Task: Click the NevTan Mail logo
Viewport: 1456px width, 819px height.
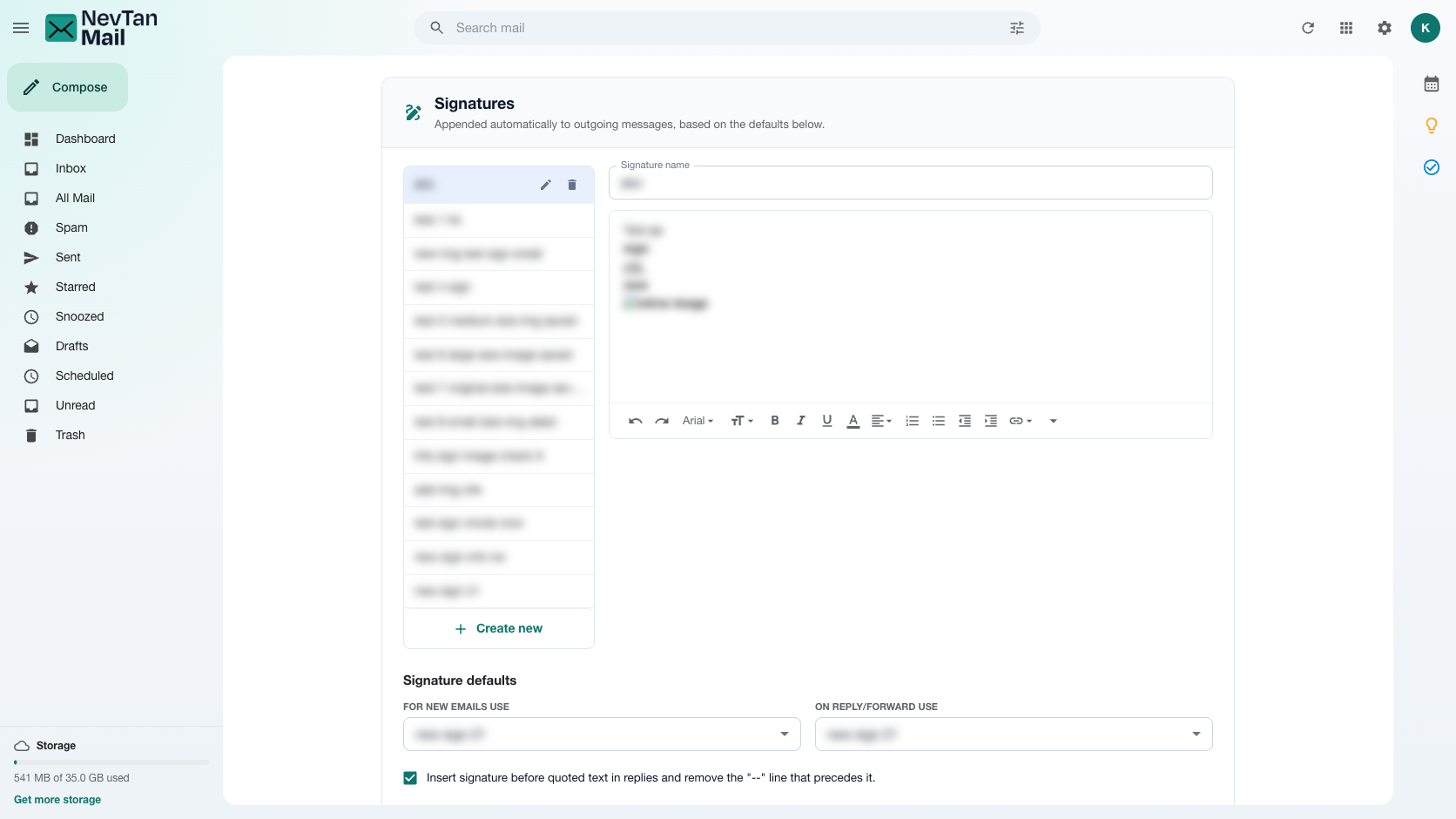Action: (101, 28)
